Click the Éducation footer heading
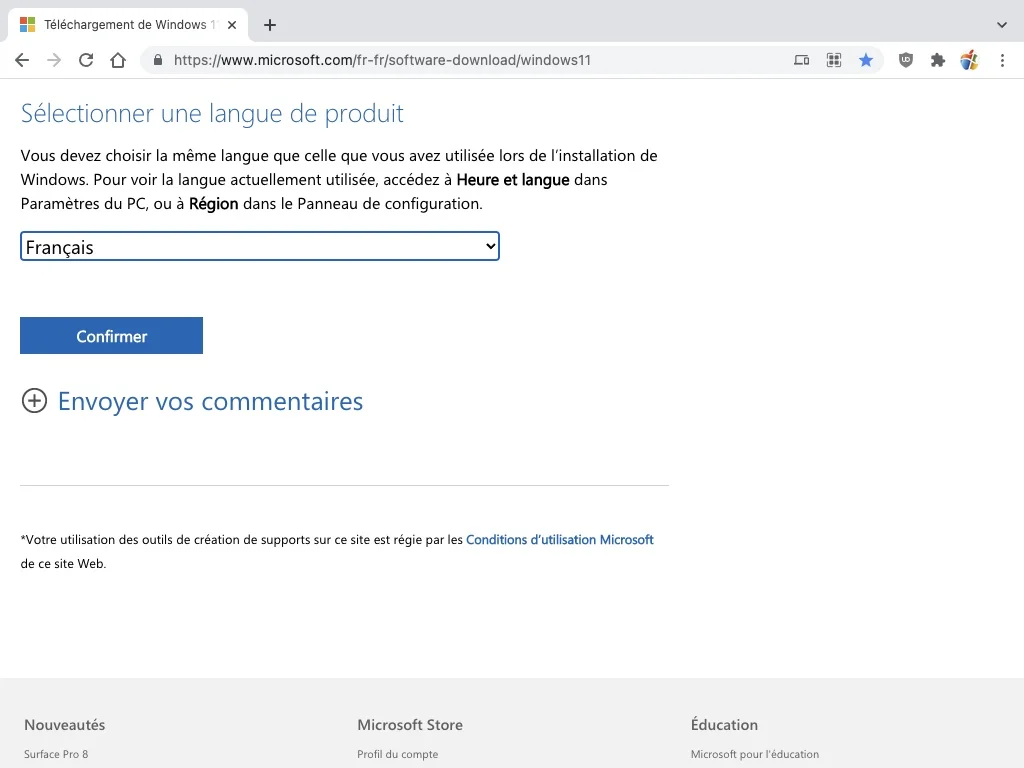 [724, 724]
